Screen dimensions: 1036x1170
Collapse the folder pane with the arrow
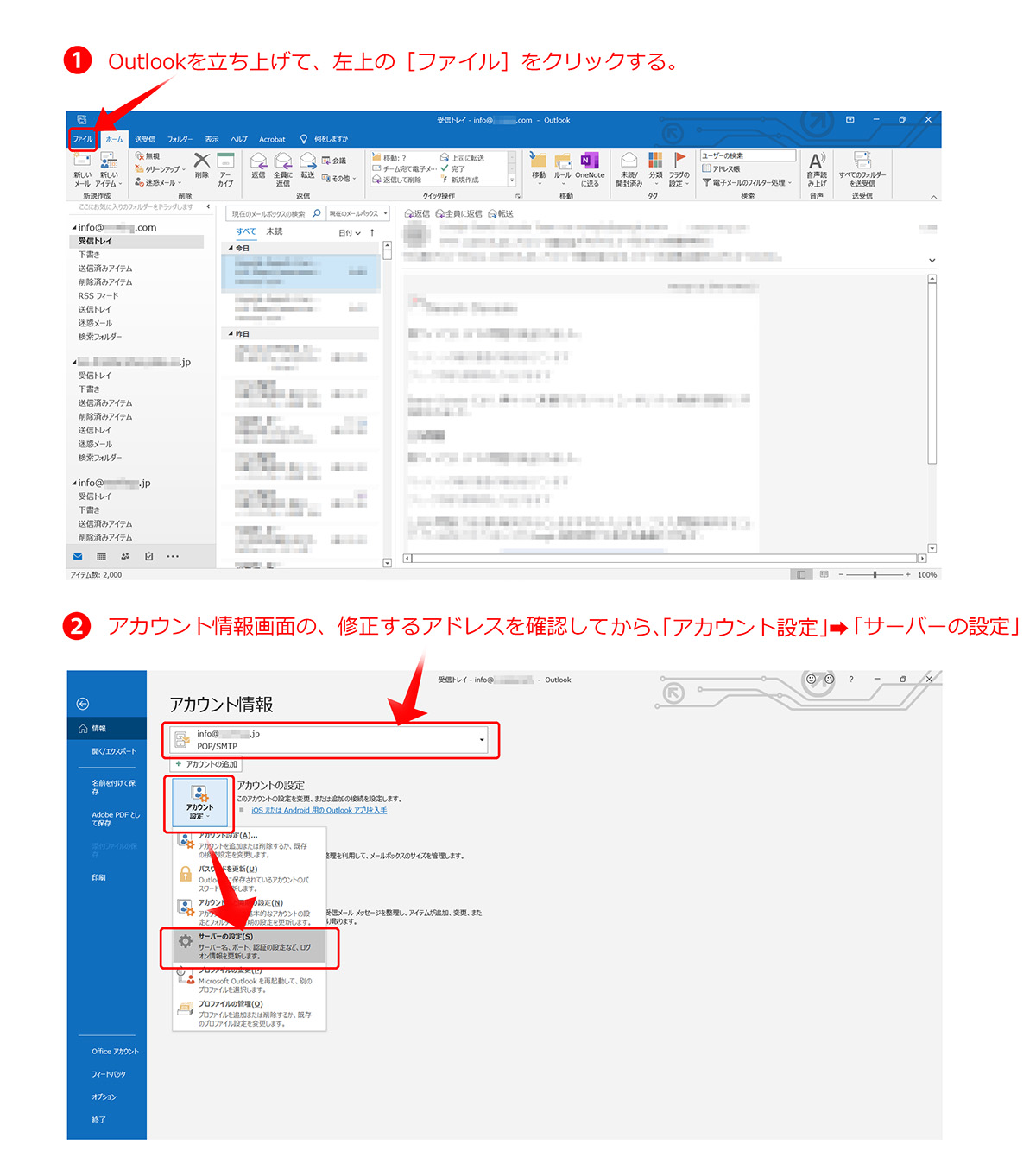click(x=208, y=207)
